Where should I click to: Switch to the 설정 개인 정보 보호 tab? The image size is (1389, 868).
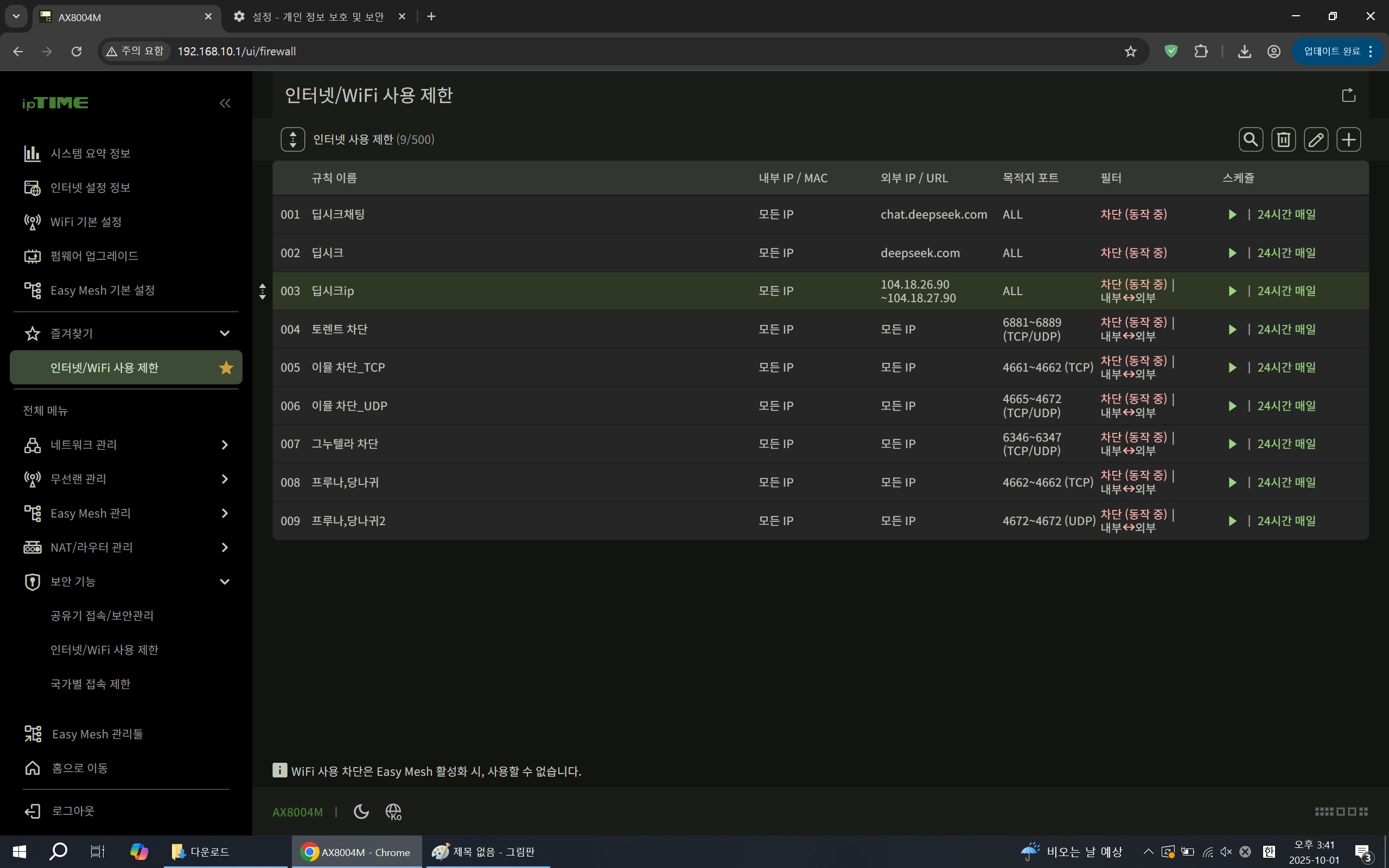coord(317,17)
